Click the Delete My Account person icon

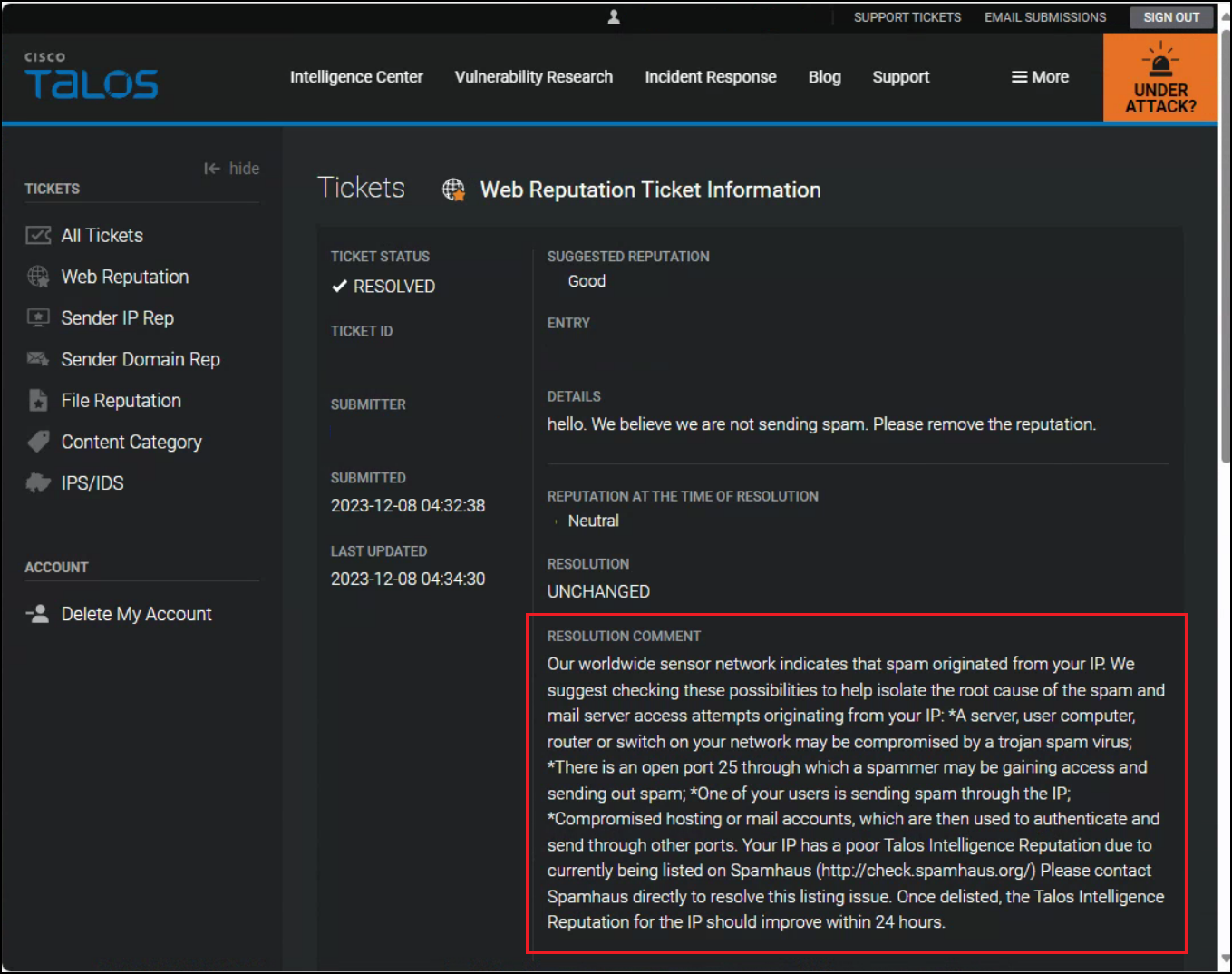coord(37,614)
